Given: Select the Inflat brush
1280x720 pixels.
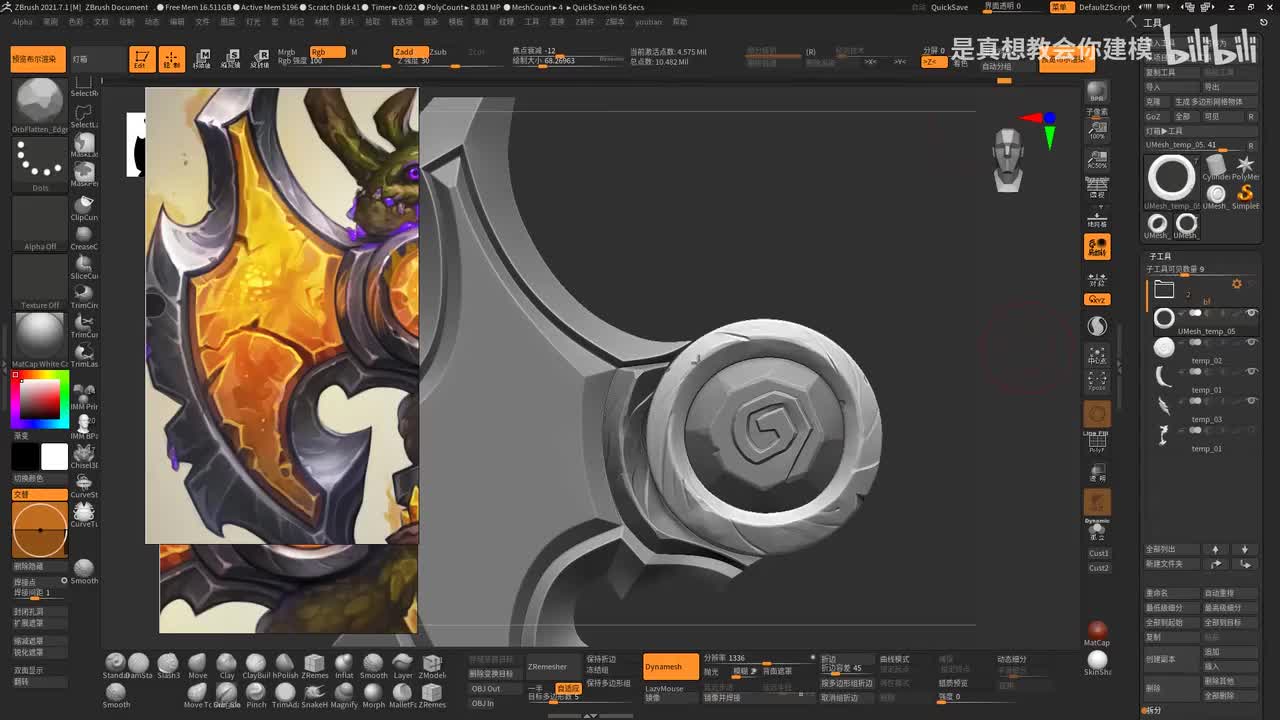Looking at the screenshot, I should pyautogui.click(x=344, y=664).
